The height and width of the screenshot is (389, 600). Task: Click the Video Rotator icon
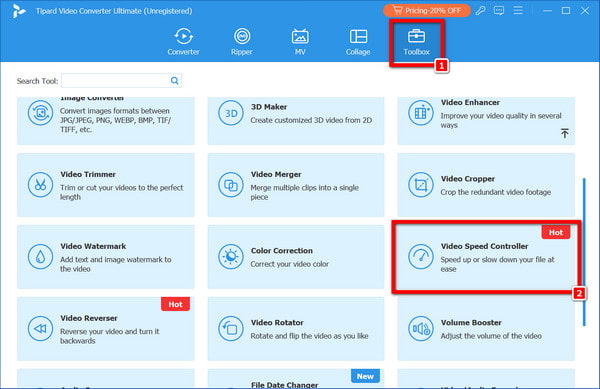(231, 329)
